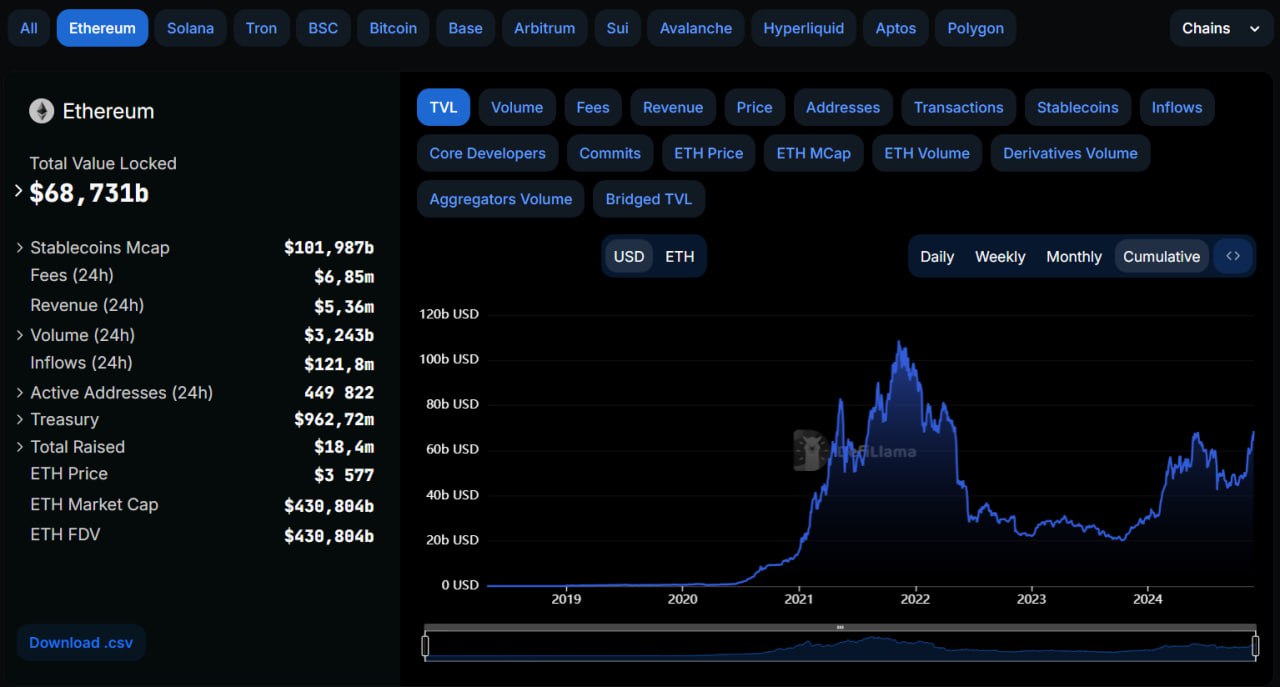Click the Ethereum logo in the left panel

(41, 111)
